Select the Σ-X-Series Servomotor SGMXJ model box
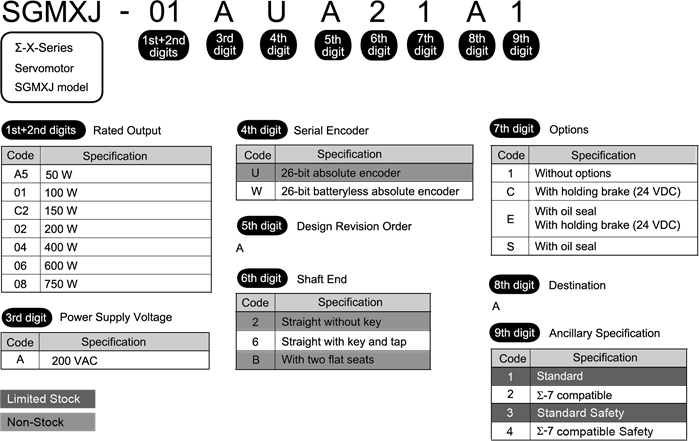The width and height of the screenshot is (699, 441). click(52, 67)
